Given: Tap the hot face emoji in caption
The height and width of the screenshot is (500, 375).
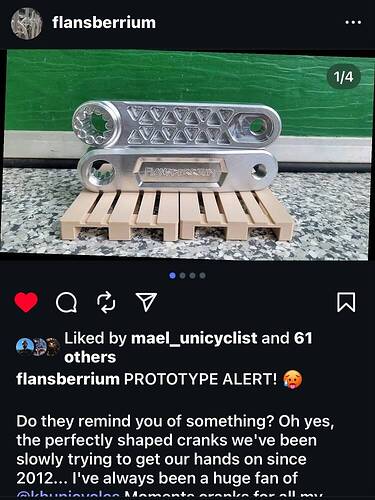Looking at the screenshot, I should click(x=293, y=380).
